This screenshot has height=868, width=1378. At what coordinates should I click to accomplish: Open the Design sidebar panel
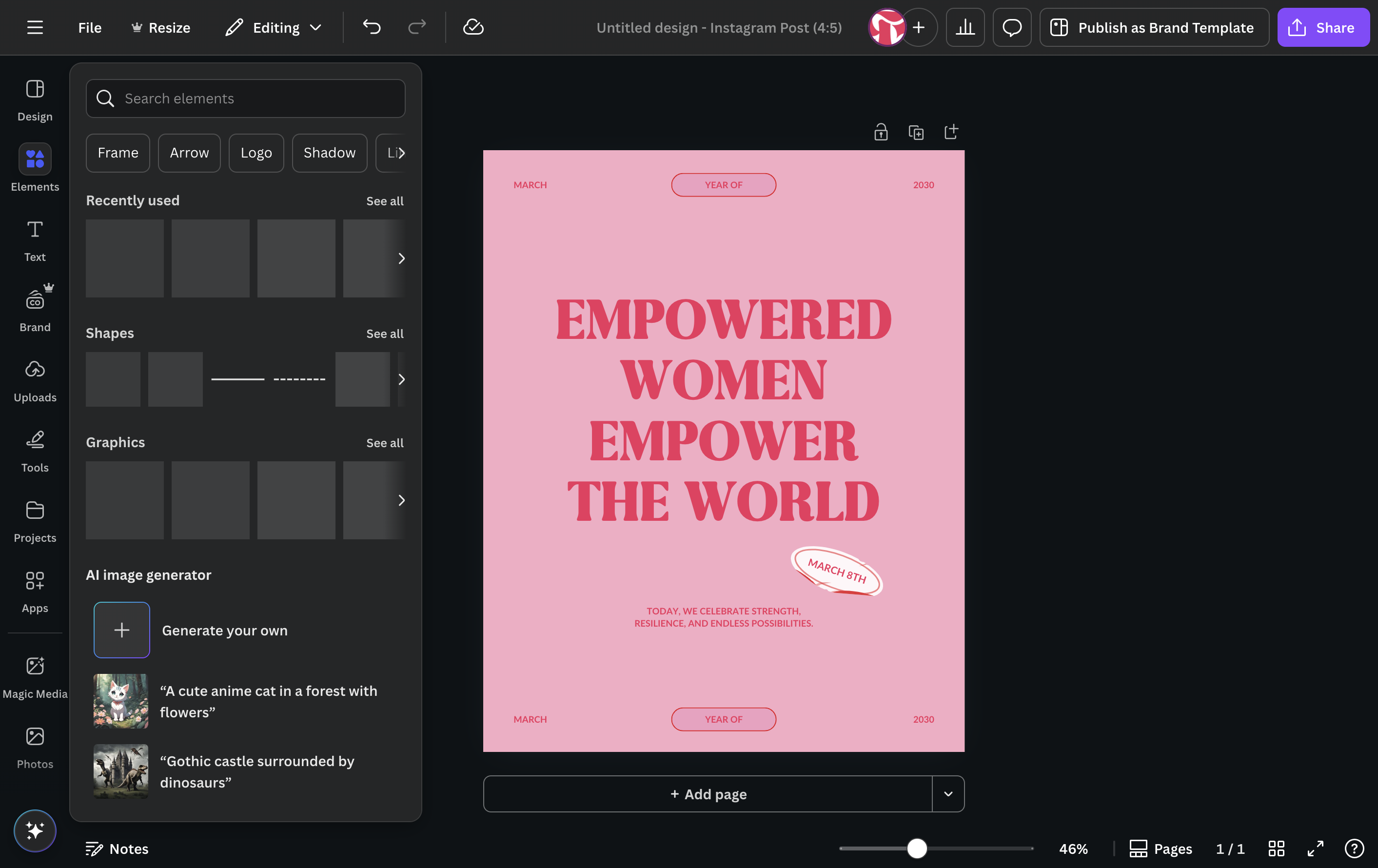pyautogui.click(x=35, y=100)
